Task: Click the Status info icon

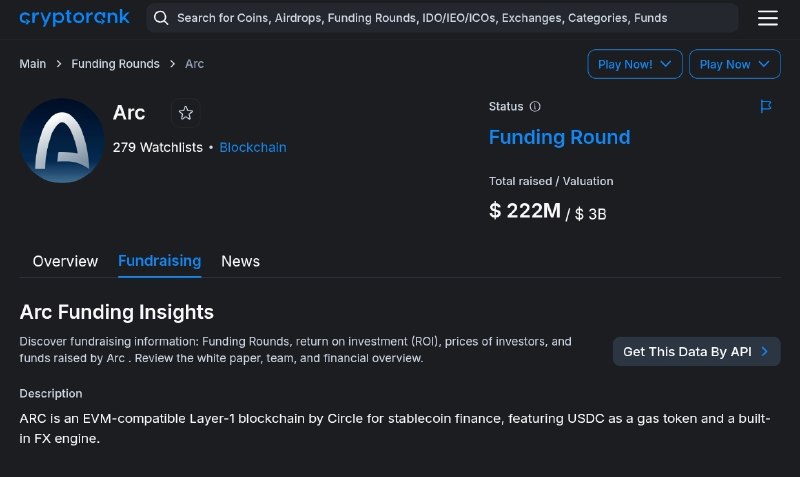Action: click(x=535, y=107)
